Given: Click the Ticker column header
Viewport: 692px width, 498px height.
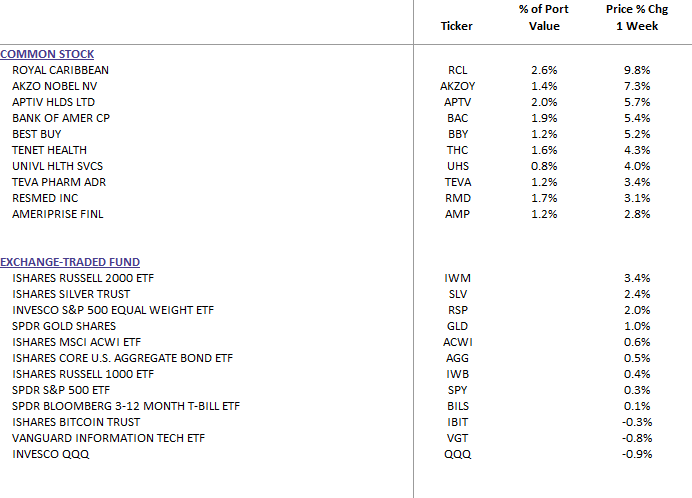Looking at the screenshot, I should 456,26.
